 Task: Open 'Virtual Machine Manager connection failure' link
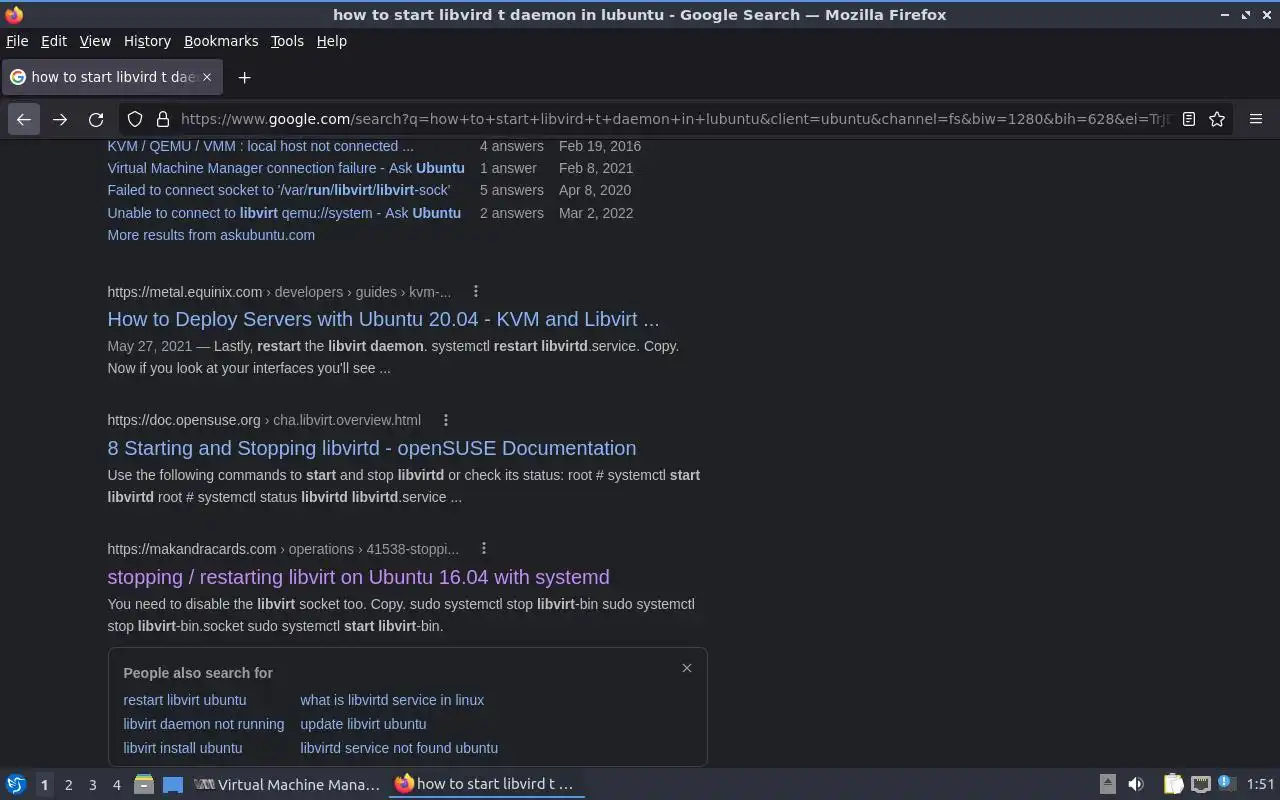(x=286, y=168)
